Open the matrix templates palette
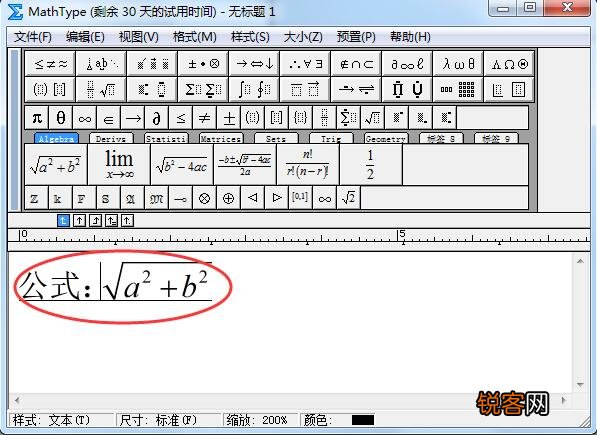 [458, 89]
